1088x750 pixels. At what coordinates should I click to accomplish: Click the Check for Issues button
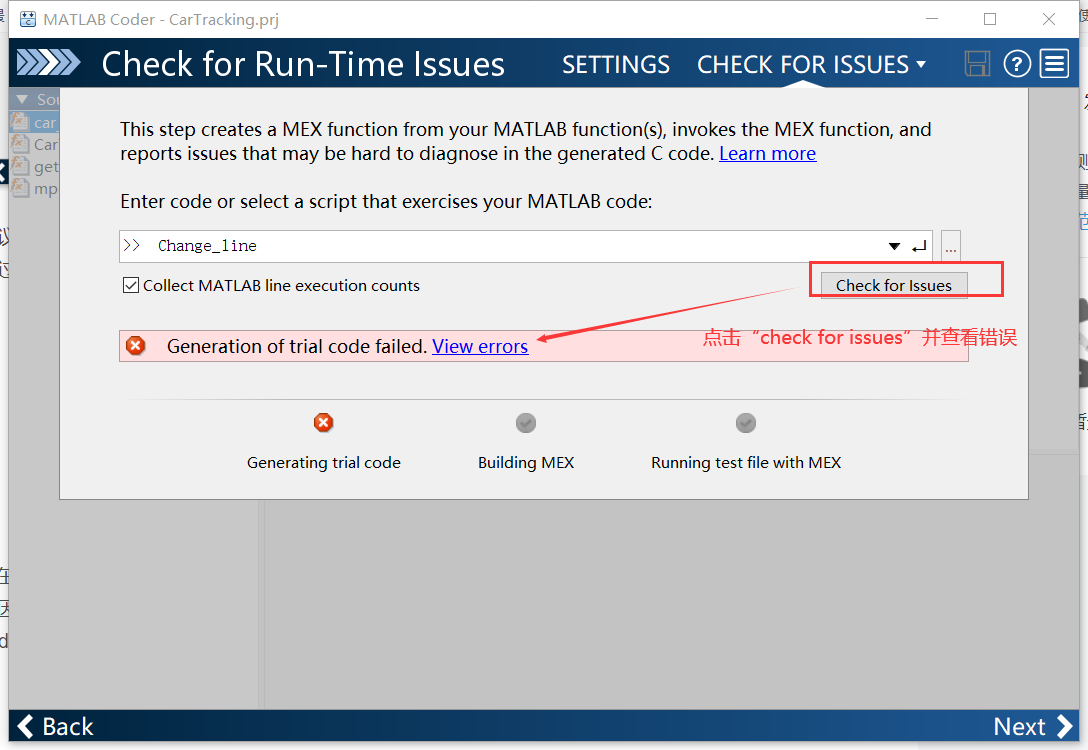(894, 285)
